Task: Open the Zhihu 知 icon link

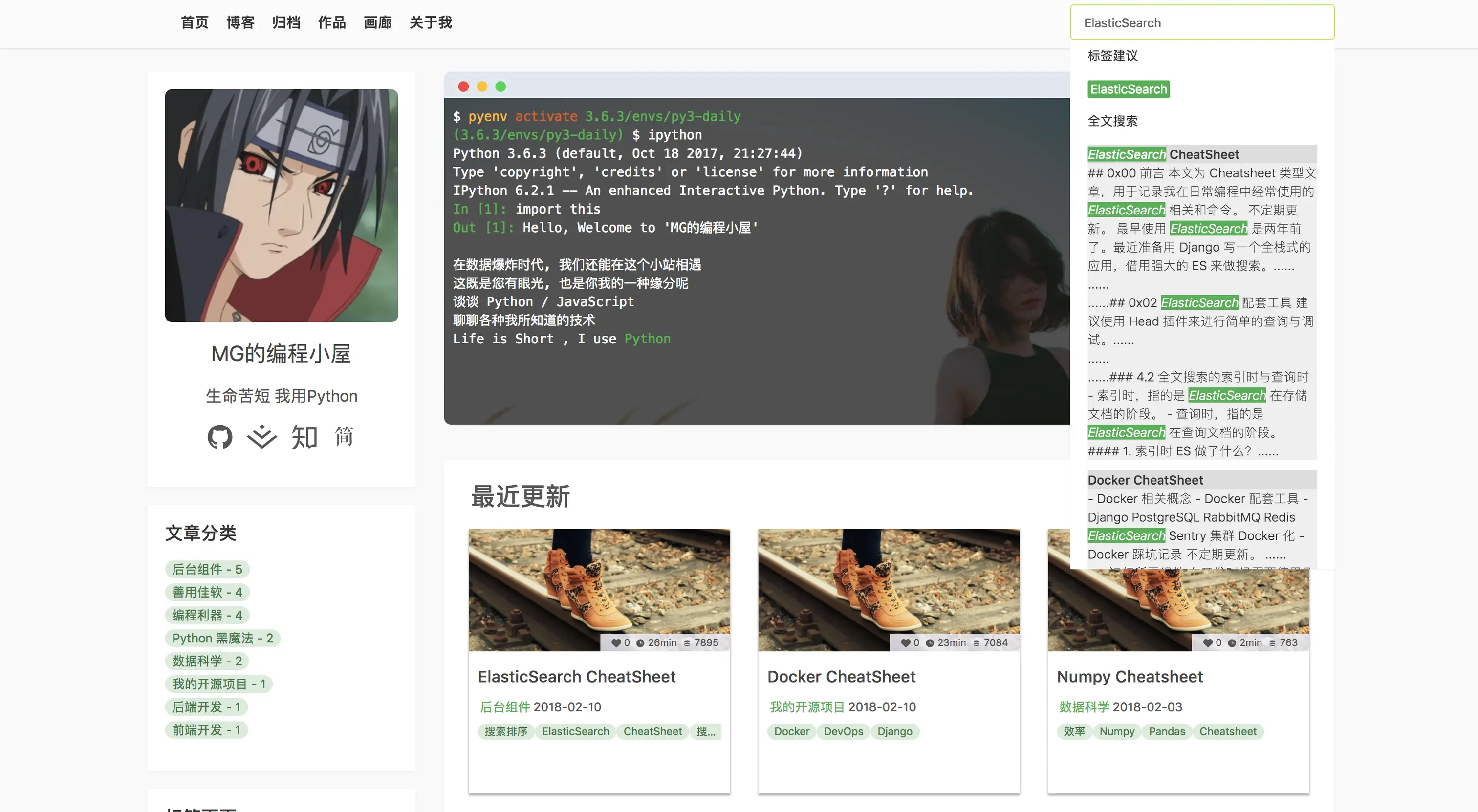Action: [304, 437]
